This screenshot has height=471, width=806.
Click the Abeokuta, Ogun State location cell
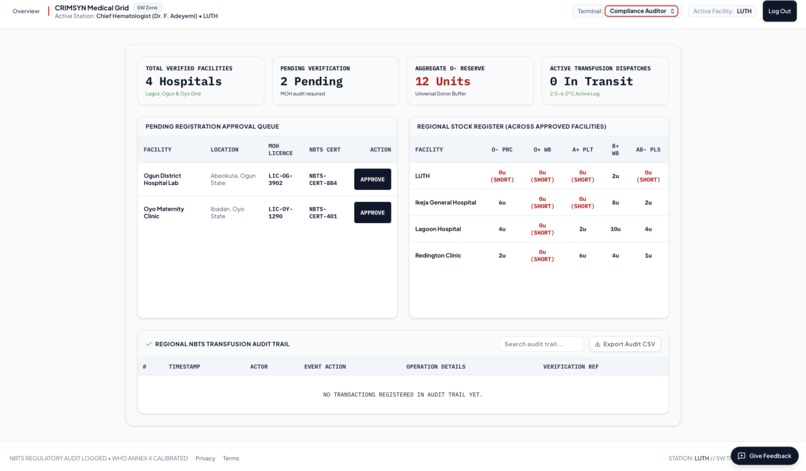pos(233,179)
